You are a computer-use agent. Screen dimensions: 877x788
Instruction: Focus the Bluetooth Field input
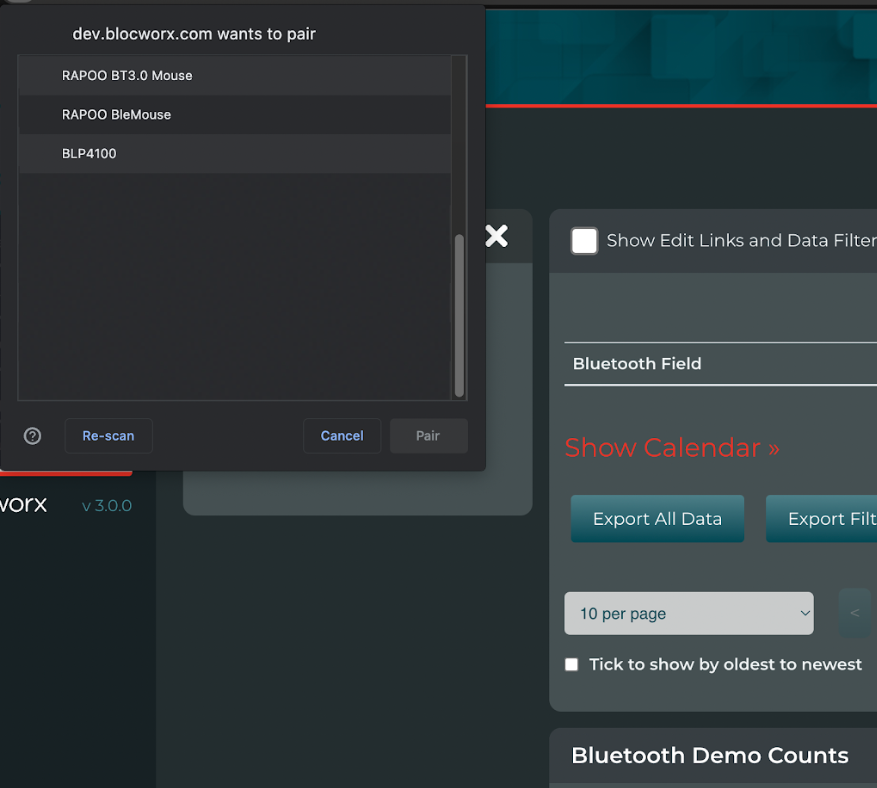(720, 364)
